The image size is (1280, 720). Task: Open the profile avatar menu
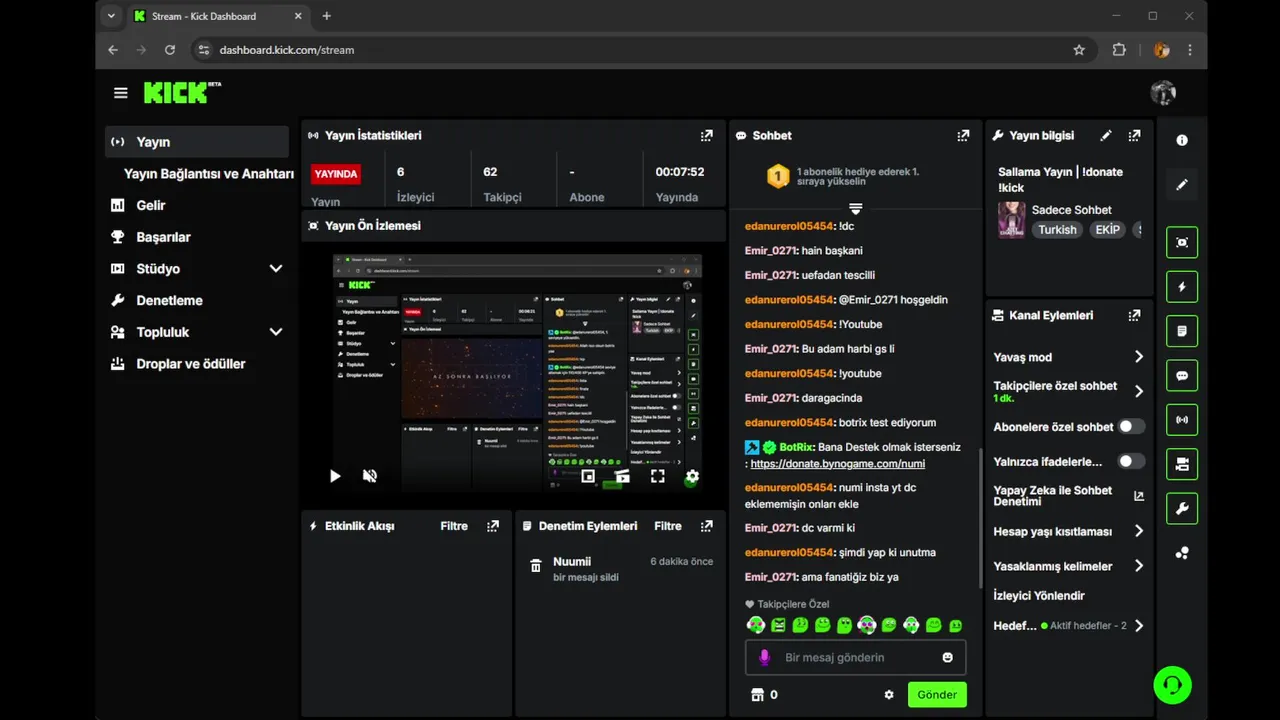[x=1163, y=93]
